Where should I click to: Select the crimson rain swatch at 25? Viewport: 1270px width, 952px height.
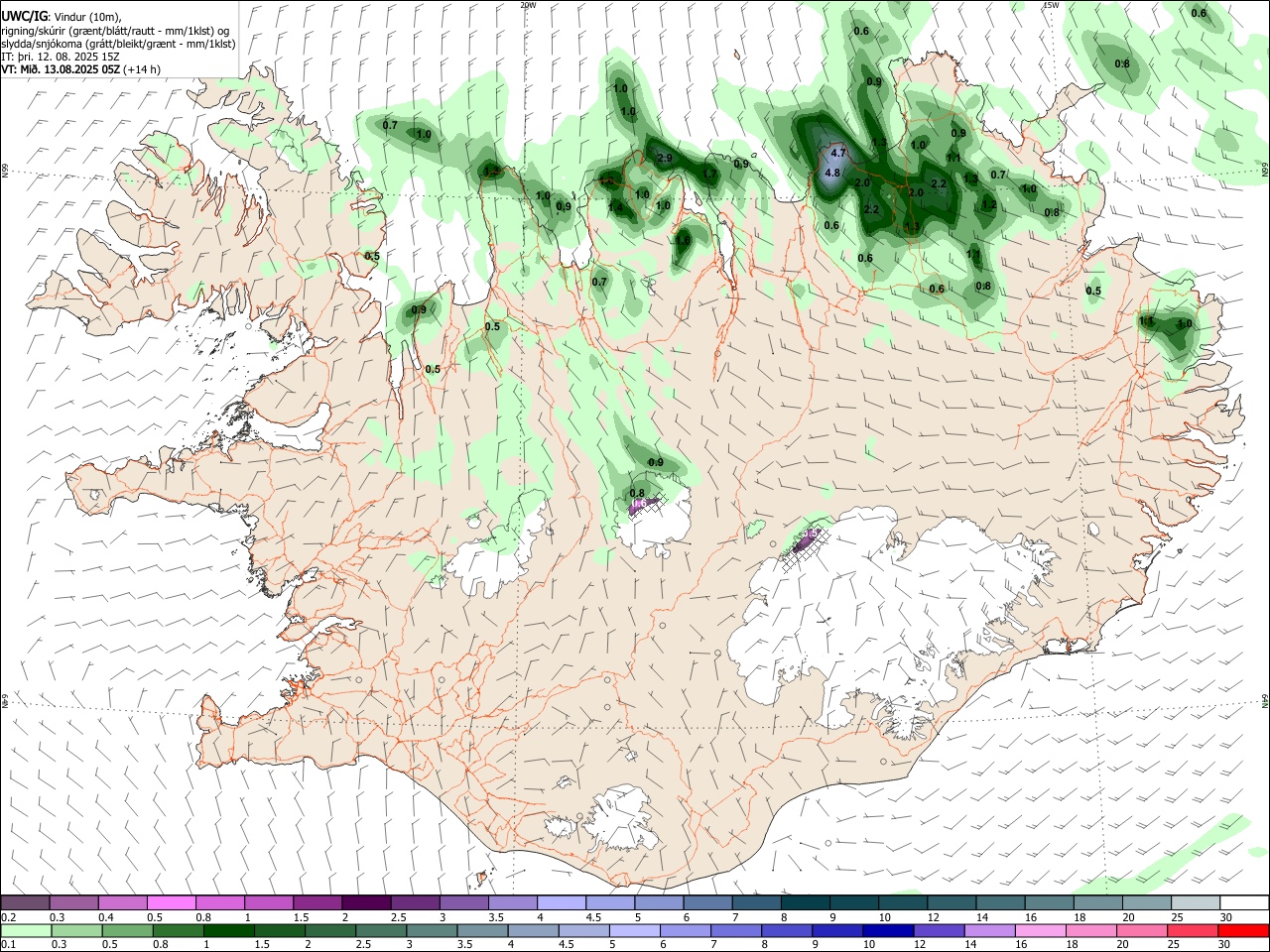(x=1193, y=930)
